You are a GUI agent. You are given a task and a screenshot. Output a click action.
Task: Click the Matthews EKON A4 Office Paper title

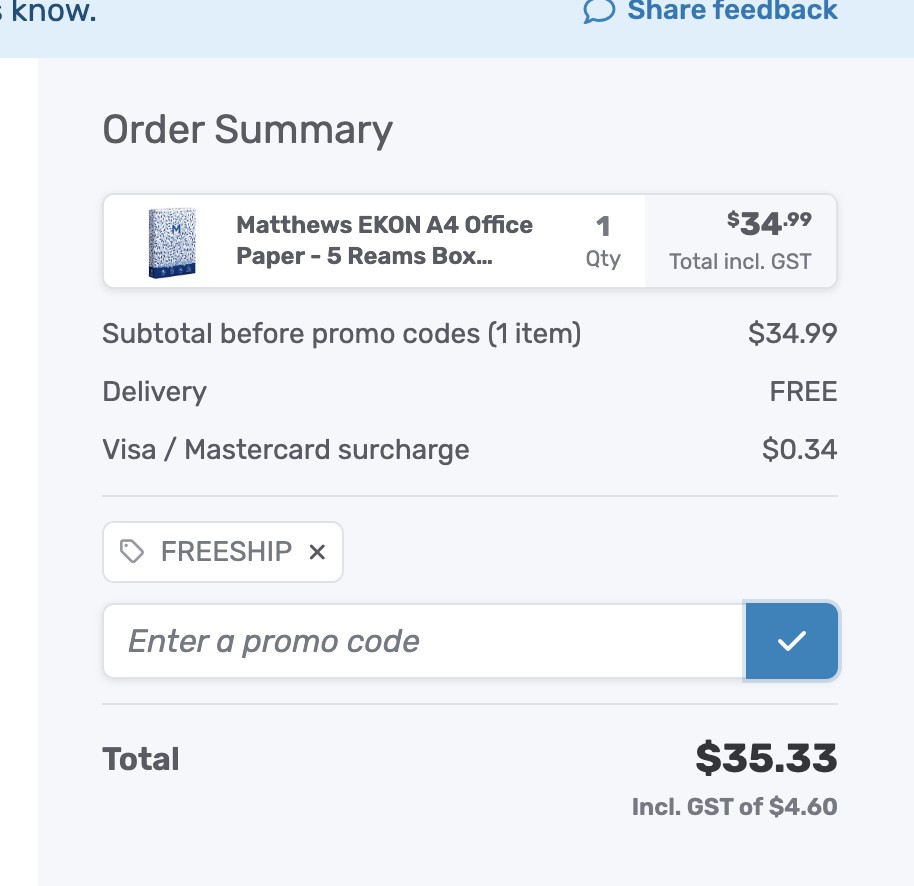click(x=384, y=240)
